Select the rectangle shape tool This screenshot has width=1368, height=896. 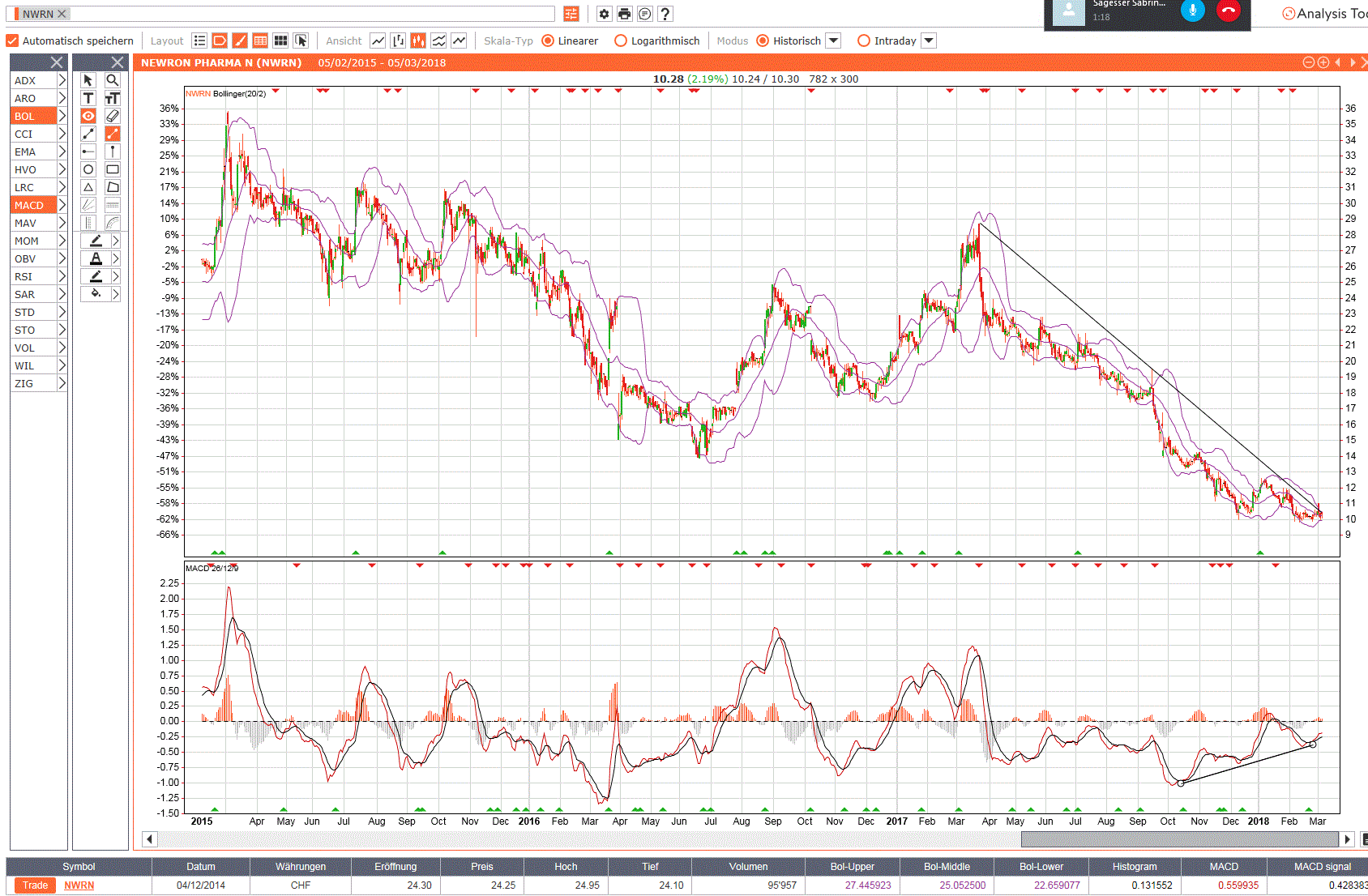(x=113, y=169)
